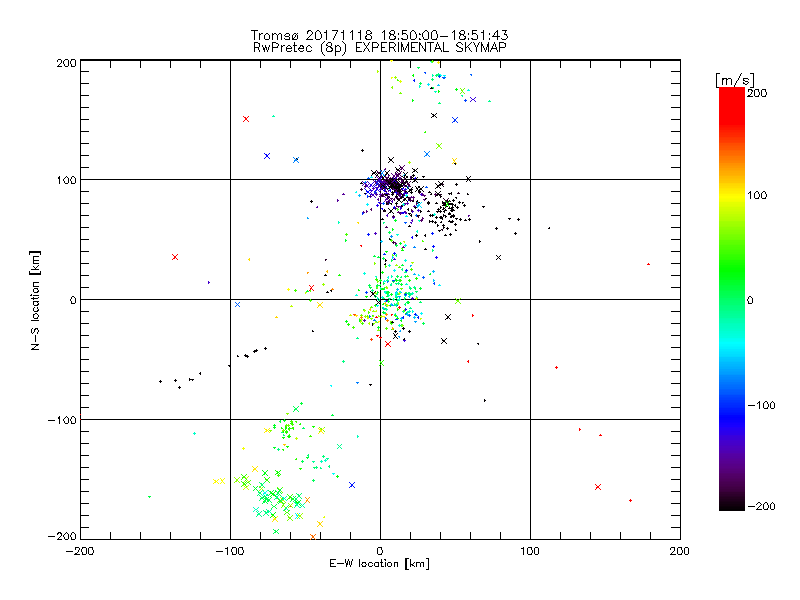Click the colorbar tick label '-200'
The image size is (800, 600).
[x=761, y=506]
